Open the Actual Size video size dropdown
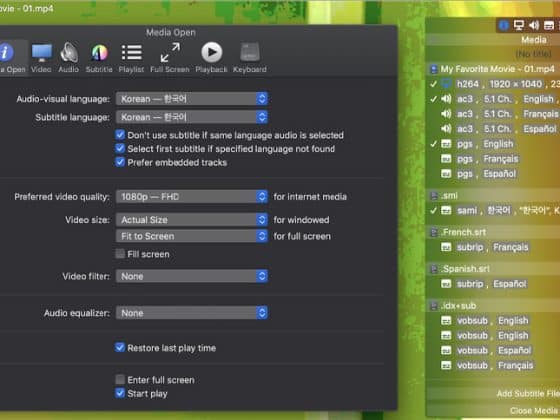560x420 pixels. tap(192, 220)
